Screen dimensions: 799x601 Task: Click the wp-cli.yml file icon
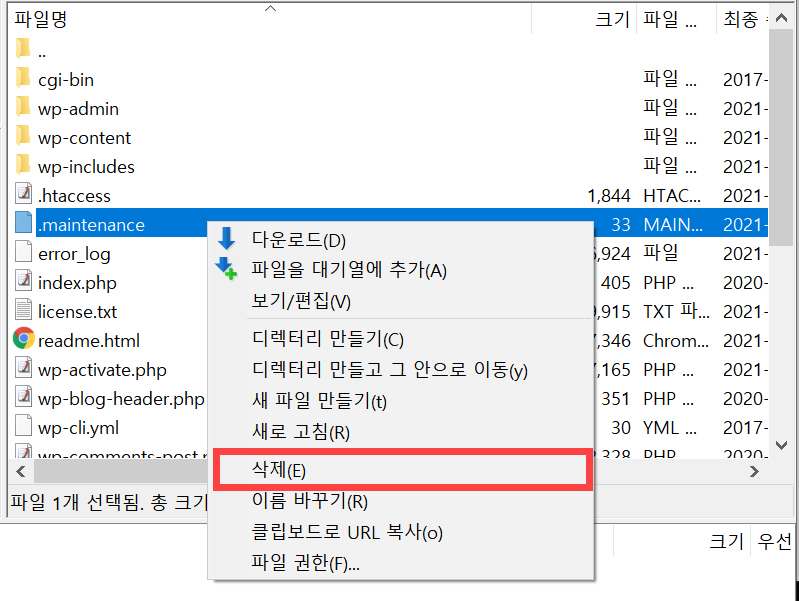(x=23, y=426)
